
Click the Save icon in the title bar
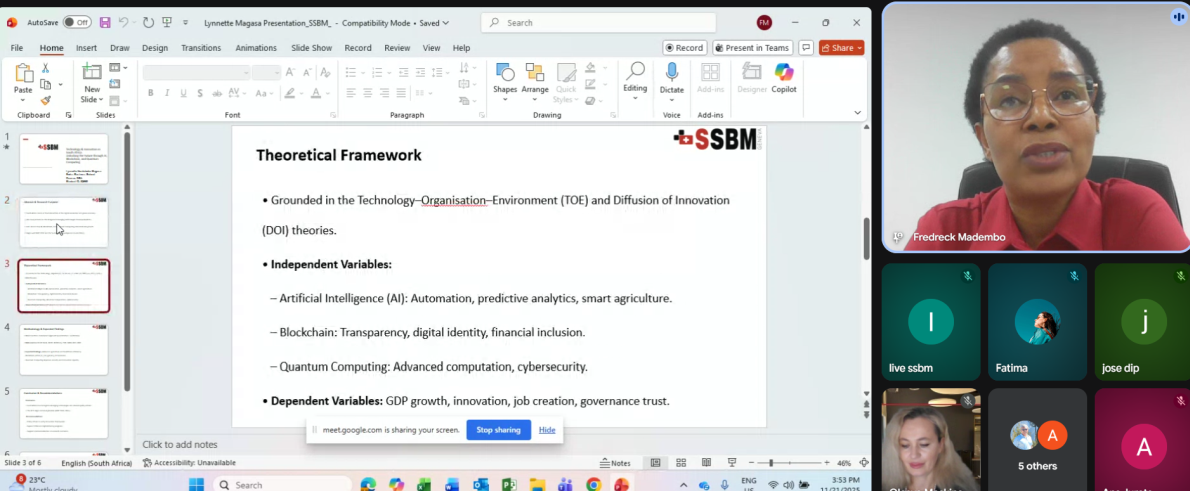pos(104,22)
